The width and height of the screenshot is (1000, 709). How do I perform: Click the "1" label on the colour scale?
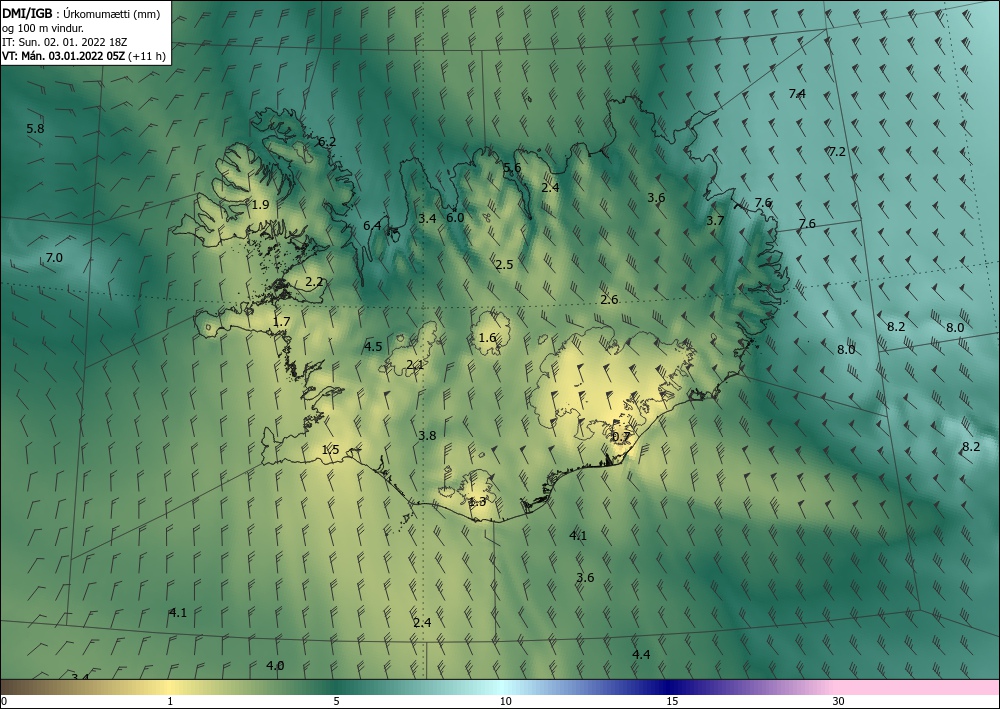click(170, 701)
